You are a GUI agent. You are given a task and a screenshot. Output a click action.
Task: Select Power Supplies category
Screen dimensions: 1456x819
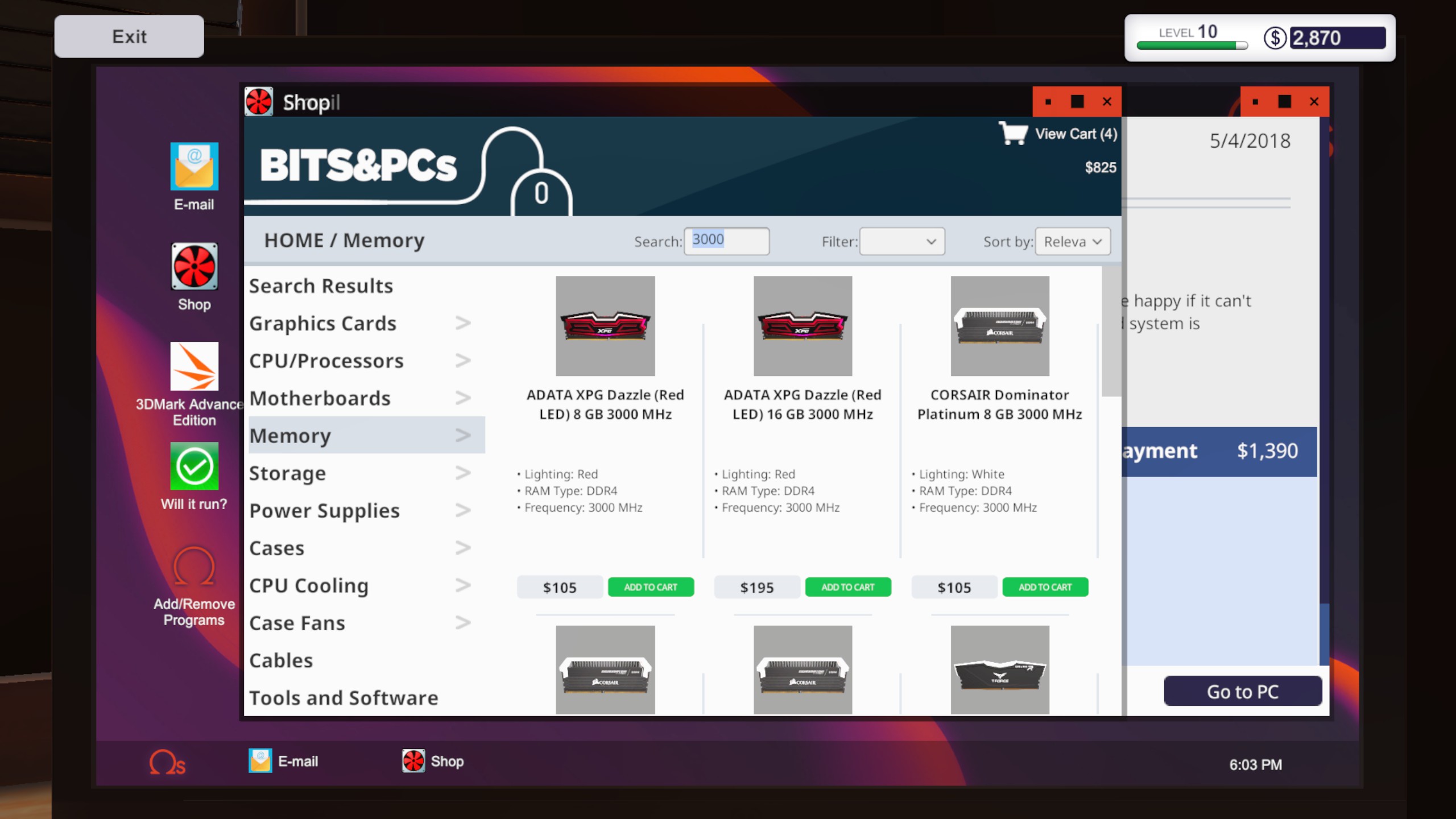324,511
